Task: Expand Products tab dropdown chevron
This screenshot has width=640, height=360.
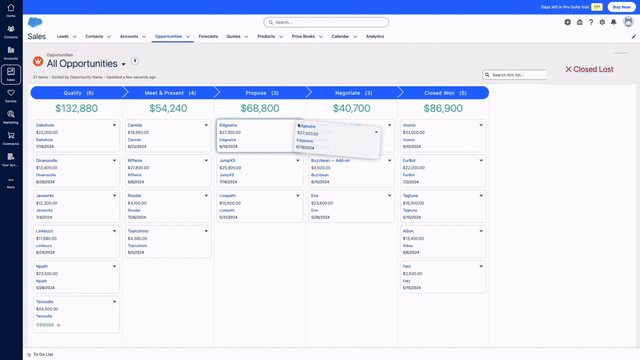Action: tap(281, 37)
